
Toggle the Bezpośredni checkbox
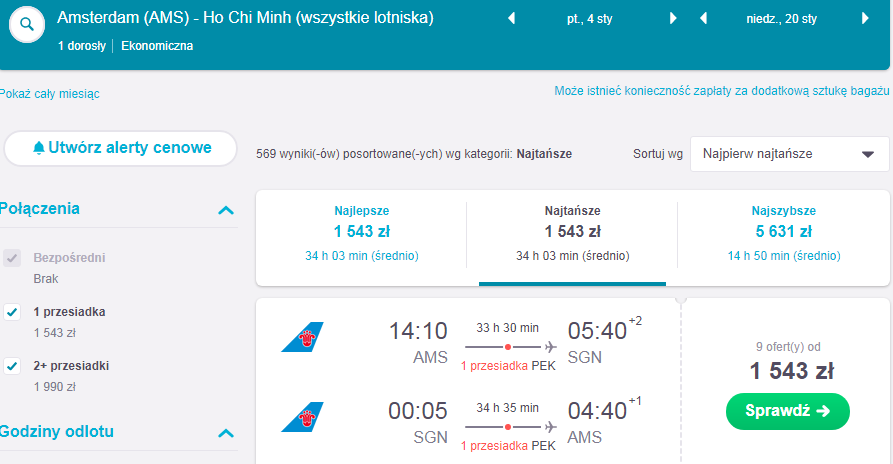click(12, 258)
